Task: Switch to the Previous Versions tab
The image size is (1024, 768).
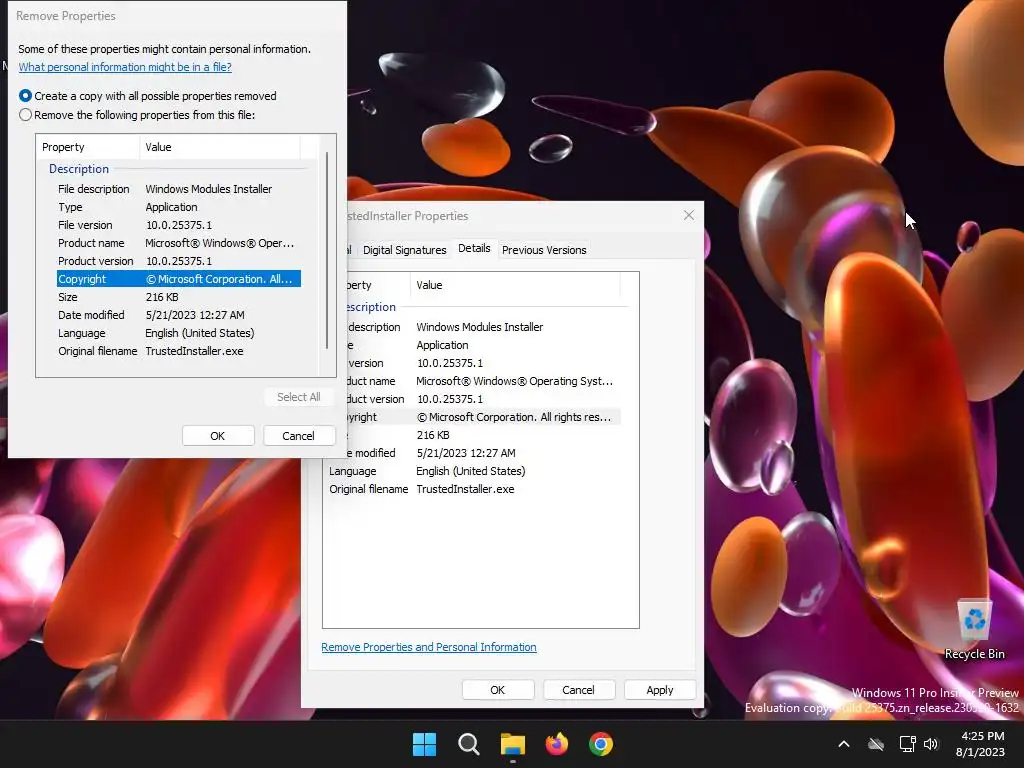Action: coord(544,250)
